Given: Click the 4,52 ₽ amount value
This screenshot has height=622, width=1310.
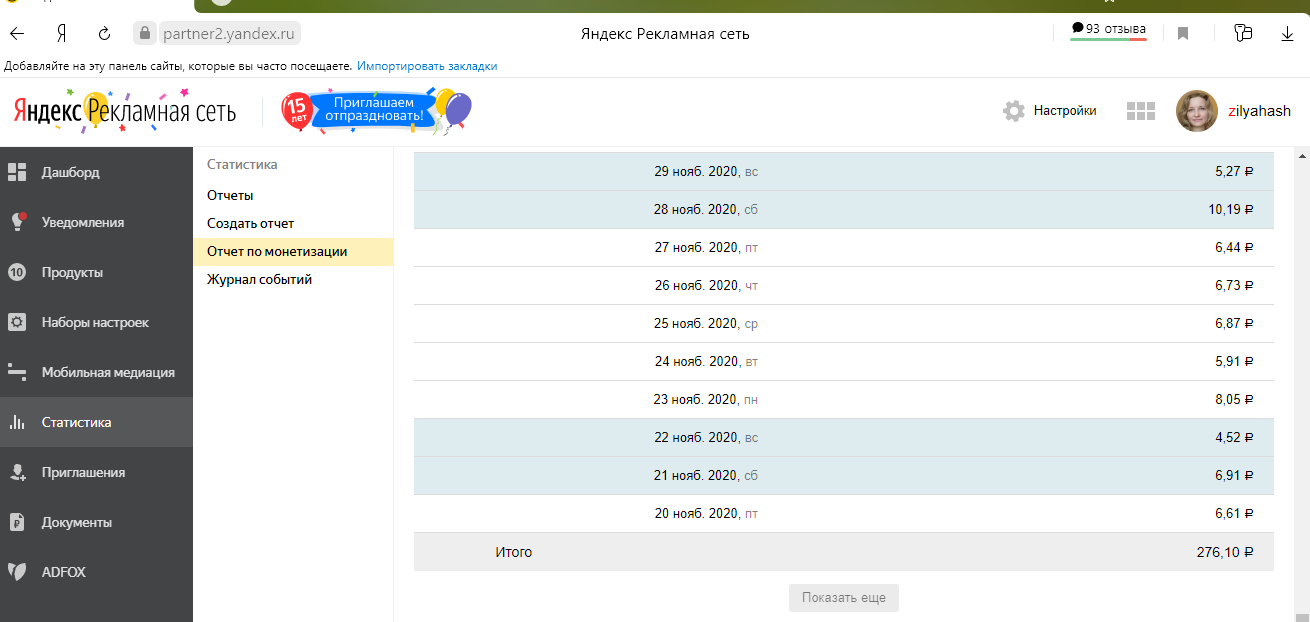Looking at the screenshot, I should pos(1234,438).
